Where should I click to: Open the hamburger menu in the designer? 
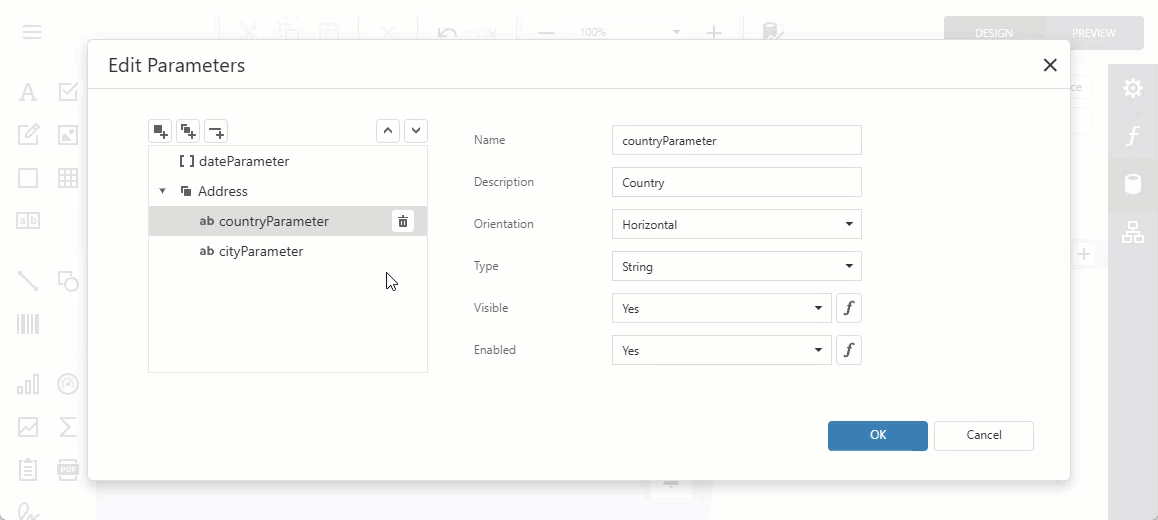32,32
